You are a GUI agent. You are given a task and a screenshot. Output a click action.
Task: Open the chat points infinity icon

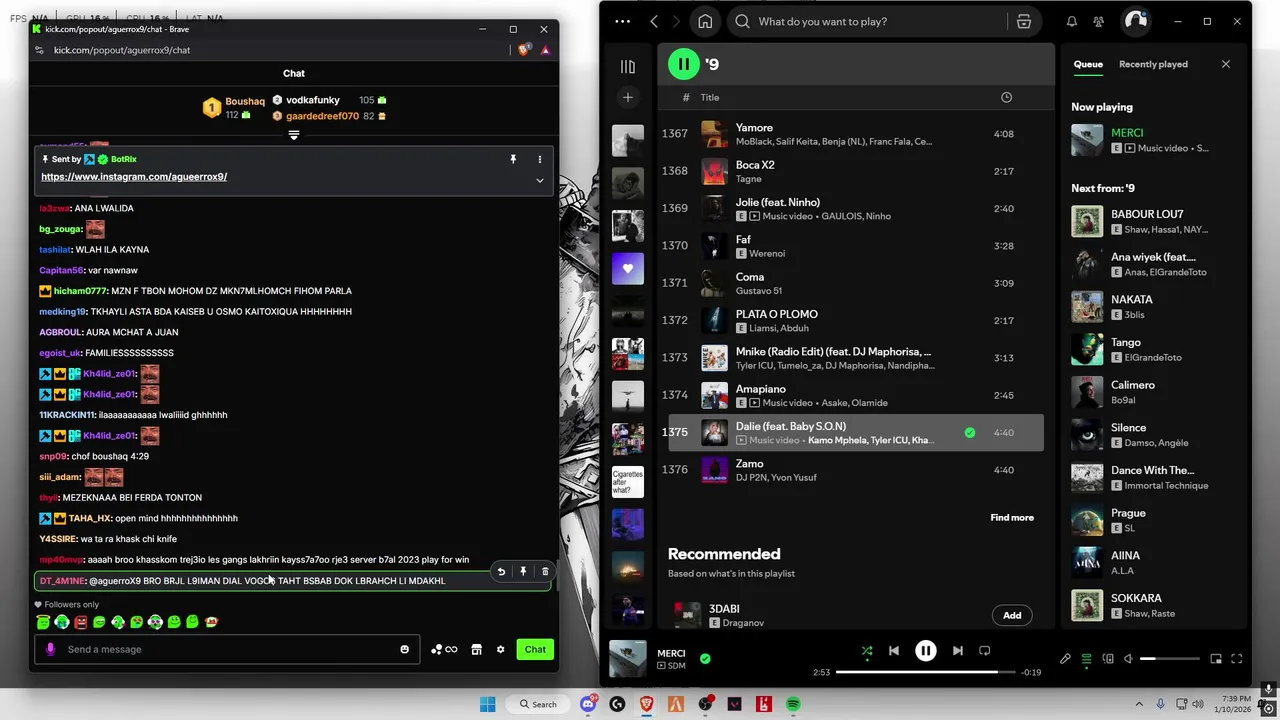coord(444,649)
